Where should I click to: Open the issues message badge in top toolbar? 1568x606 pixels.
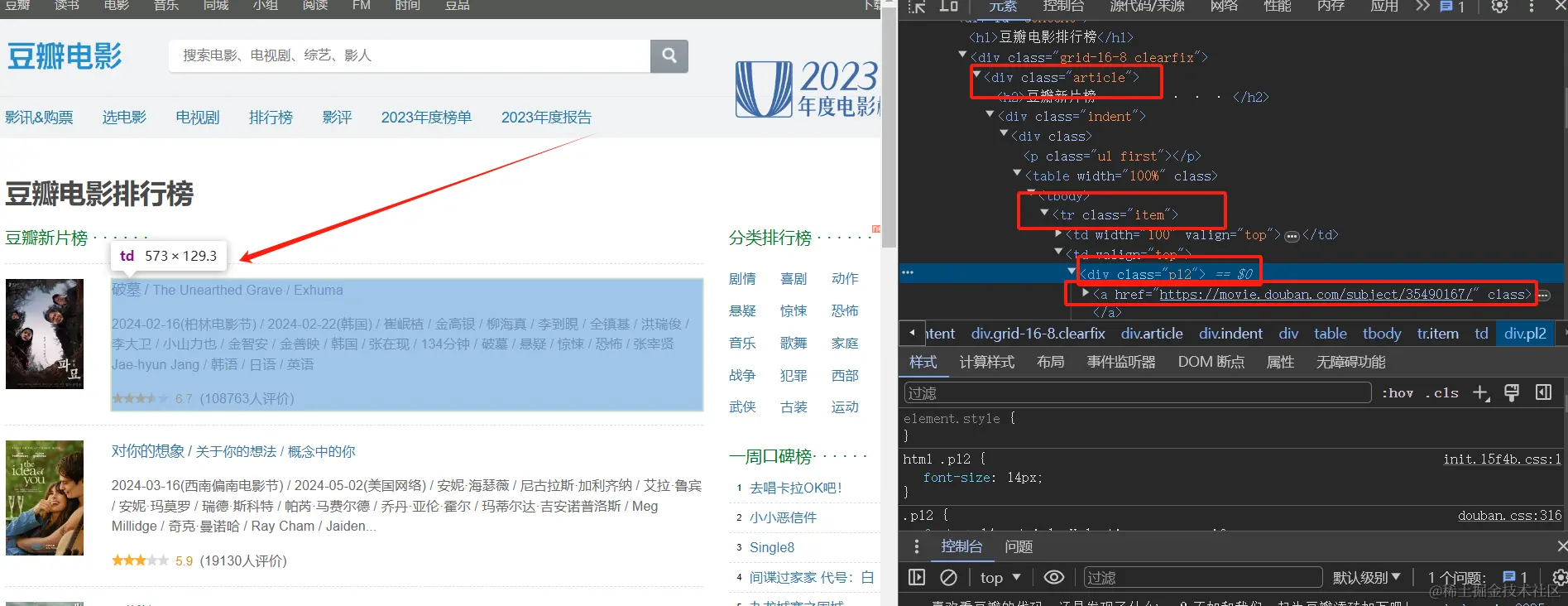(x=1452, y=6)
